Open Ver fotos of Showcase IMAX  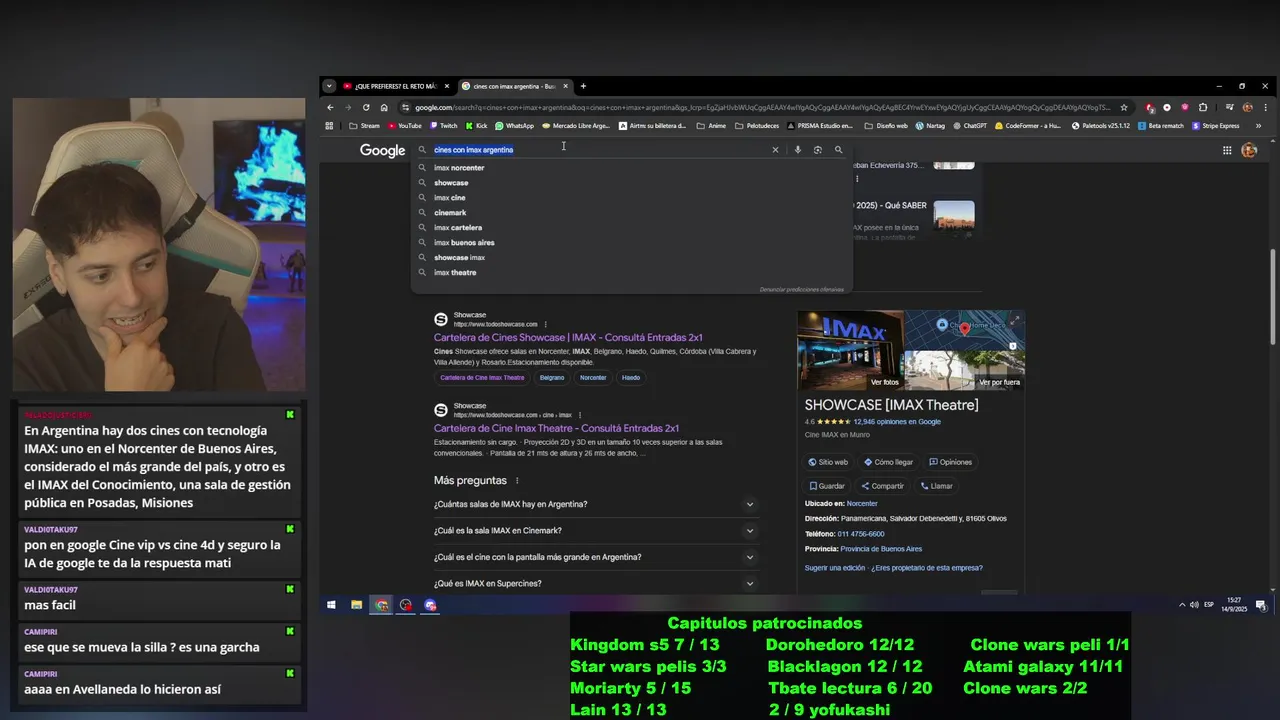[884, 382]
